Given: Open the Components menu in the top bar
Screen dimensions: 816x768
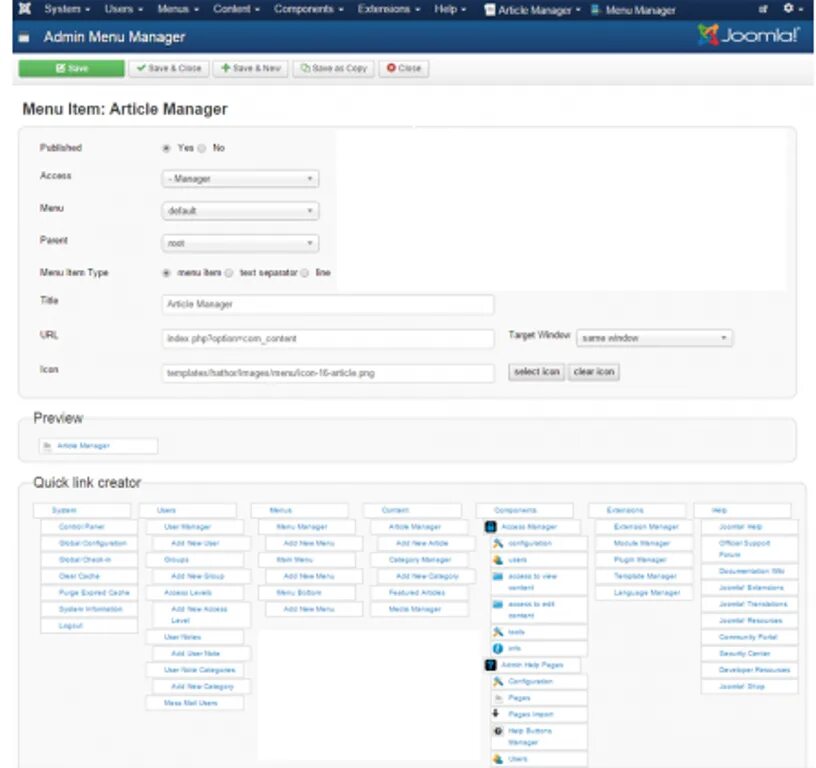Looking at the screenshot, I should point(309,9).
